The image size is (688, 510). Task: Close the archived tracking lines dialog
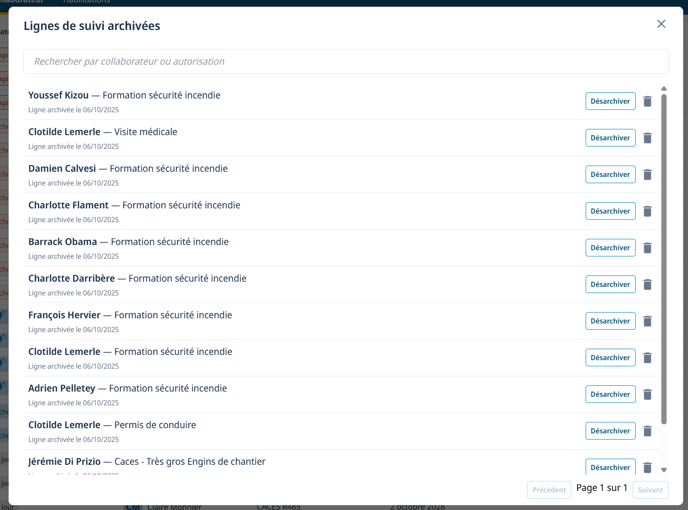point(661,24)
